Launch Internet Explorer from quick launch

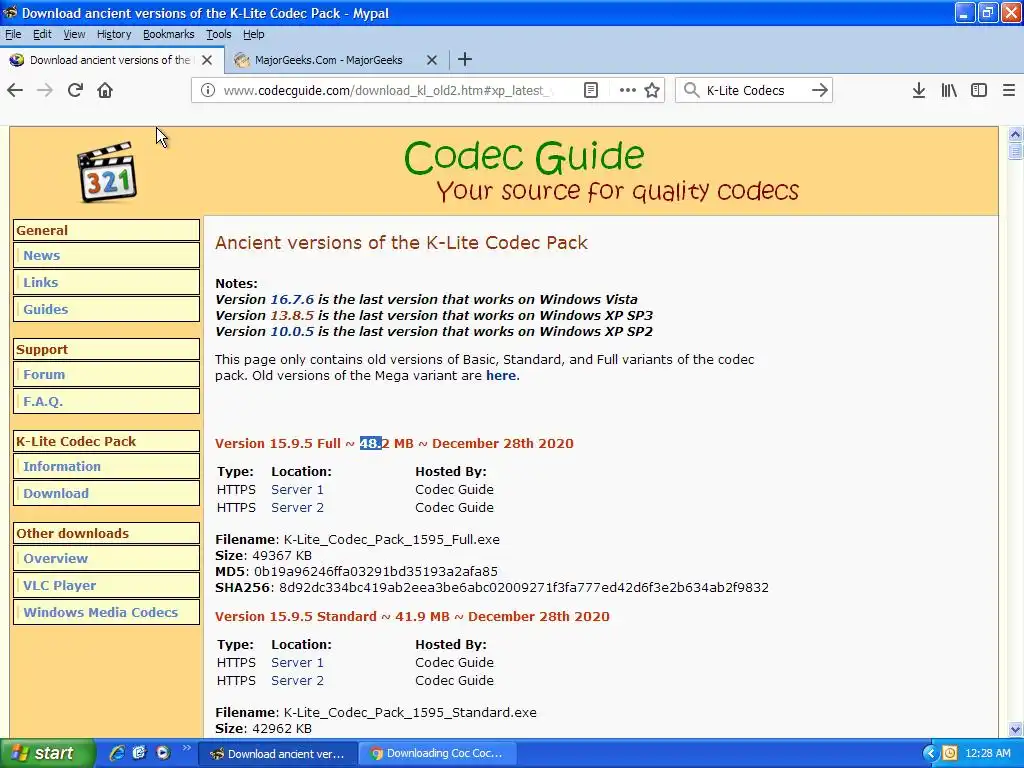pyautogui.click(x=117, y=753)
